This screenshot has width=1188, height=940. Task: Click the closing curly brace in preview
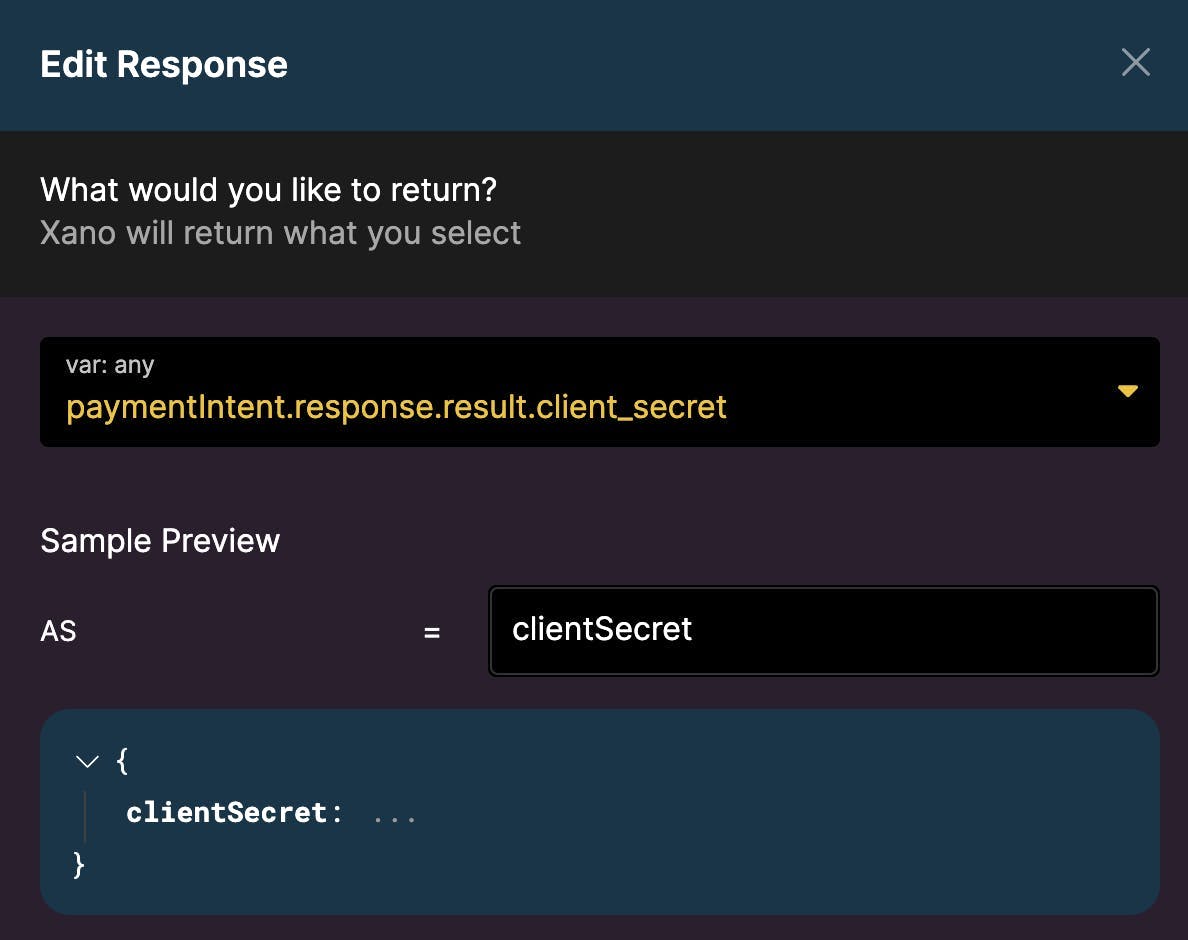pos(80,864)
